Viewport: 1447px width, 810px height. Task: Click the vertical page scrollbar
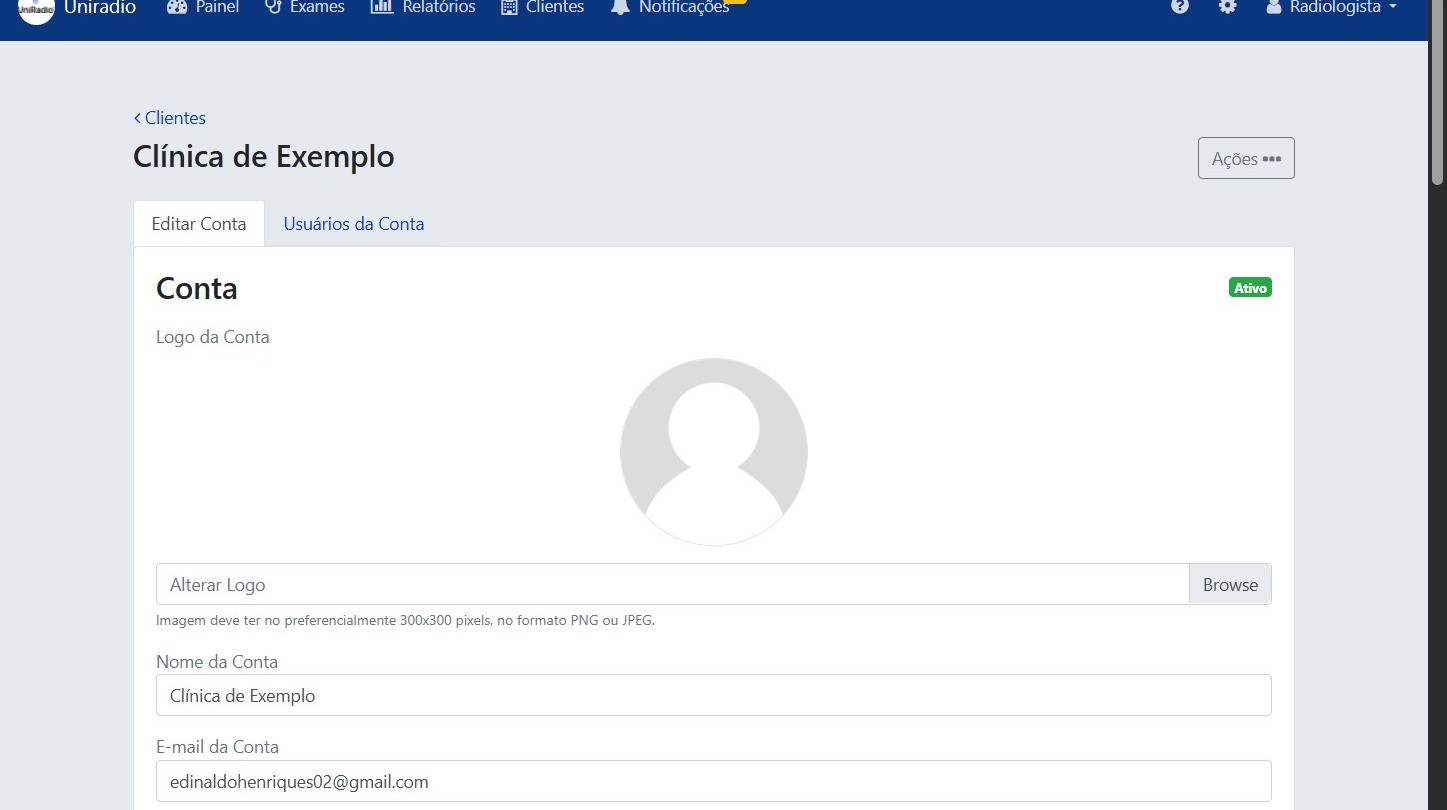pos(1437,400)
